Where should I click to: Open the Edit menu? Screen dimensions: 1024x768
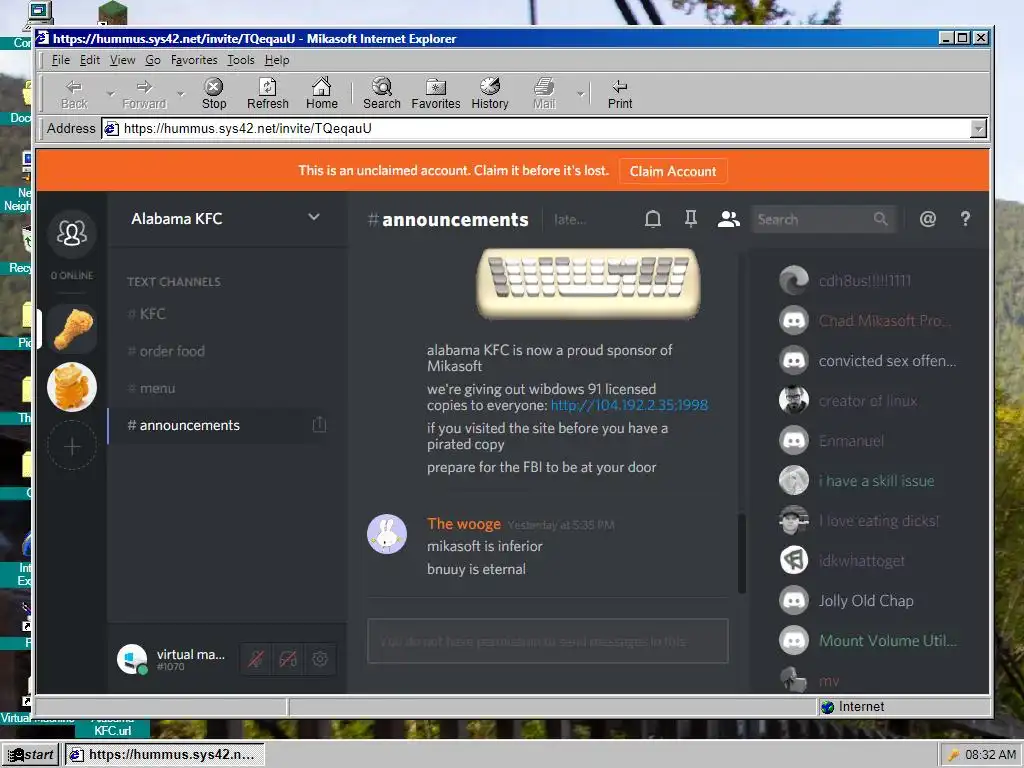[x=89, y=60]
